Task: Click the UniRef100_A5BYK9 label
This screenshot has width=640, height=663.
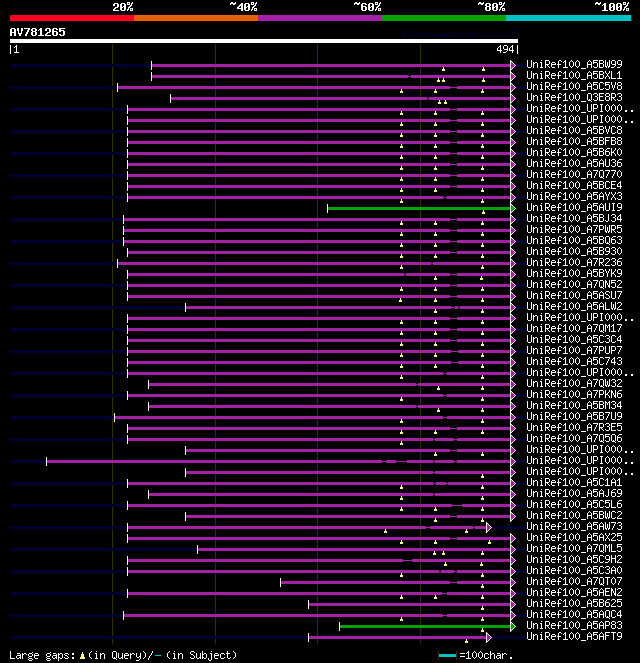Action: click(574, 273)
